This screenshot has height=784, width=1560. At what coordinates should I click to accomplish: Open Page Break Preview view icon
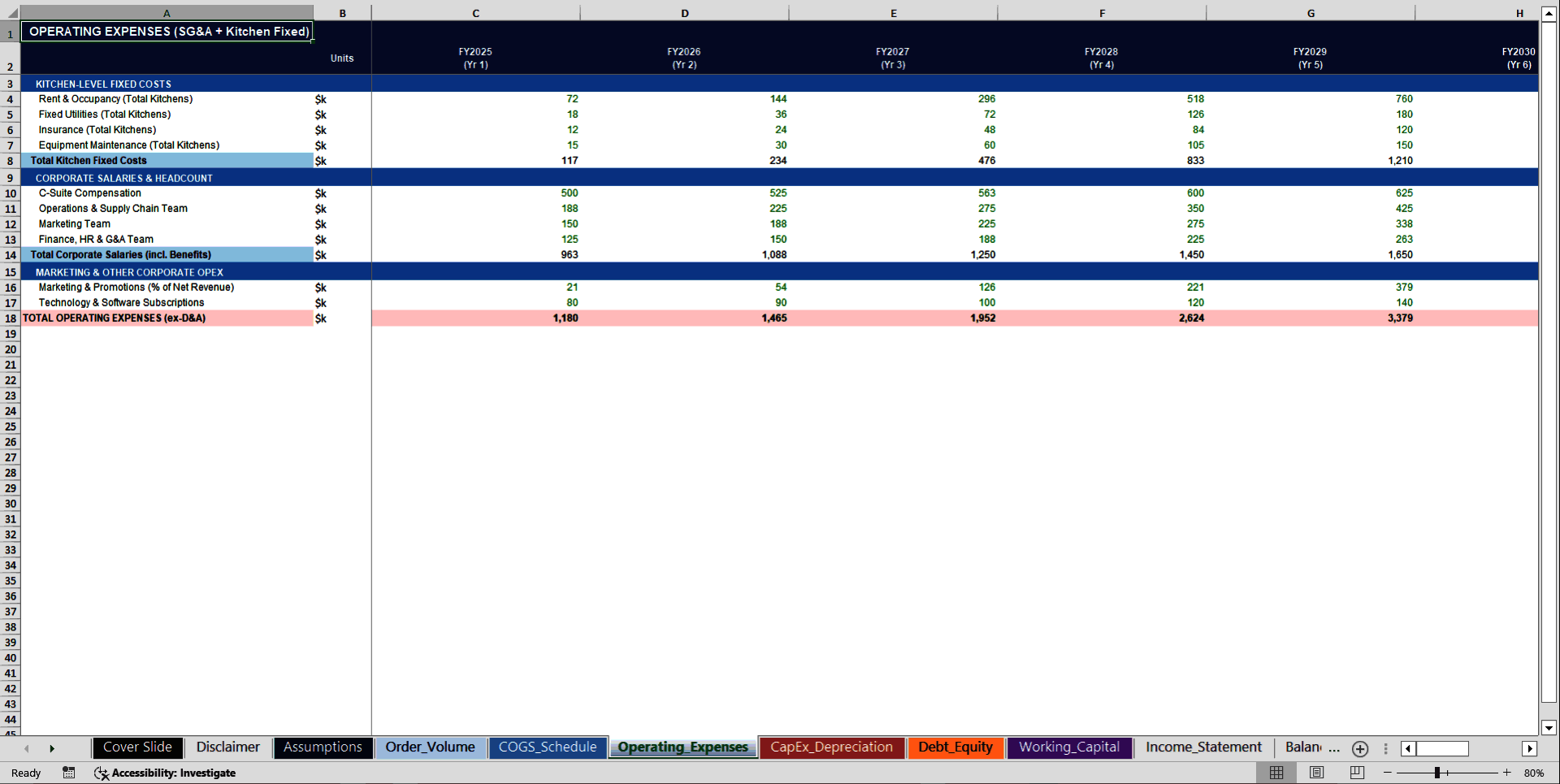coord(1357,773)
